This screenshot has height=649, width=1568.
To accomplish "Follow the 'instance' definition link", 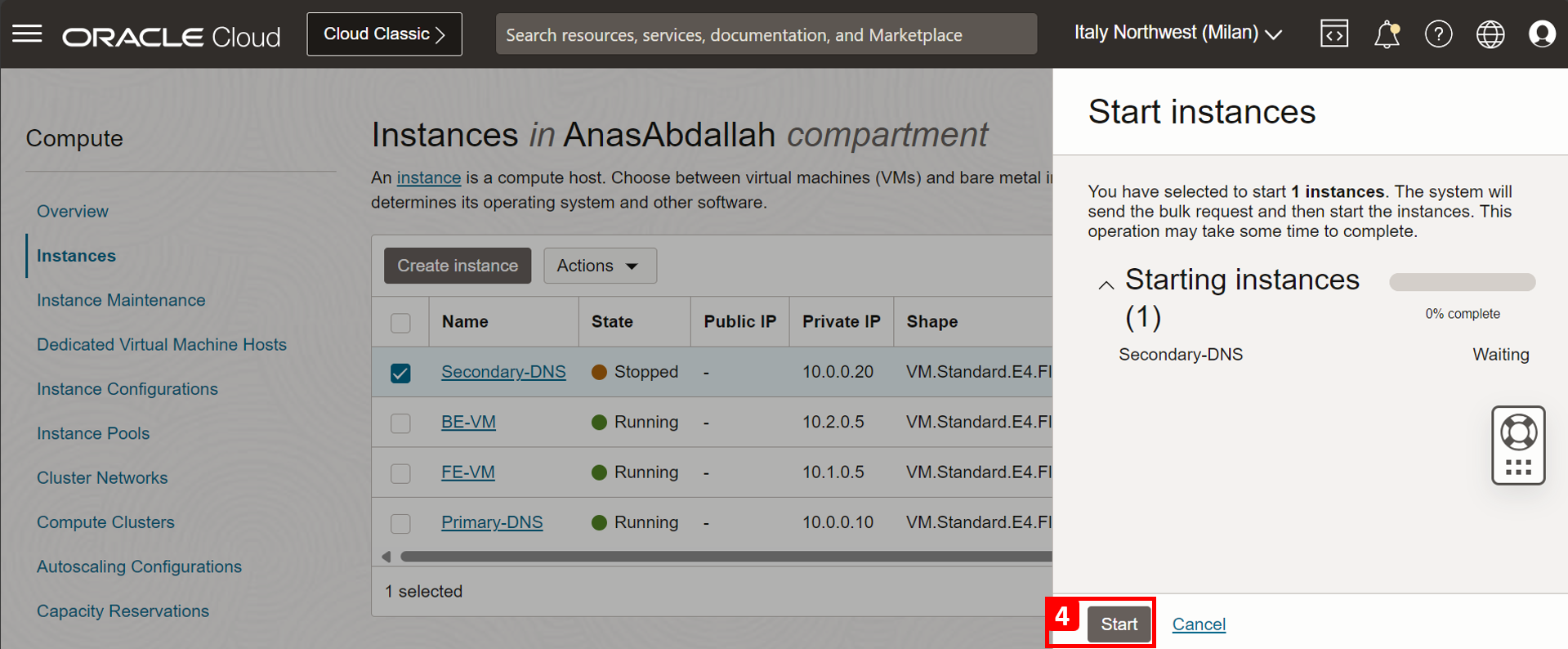I will click(429, 177).
